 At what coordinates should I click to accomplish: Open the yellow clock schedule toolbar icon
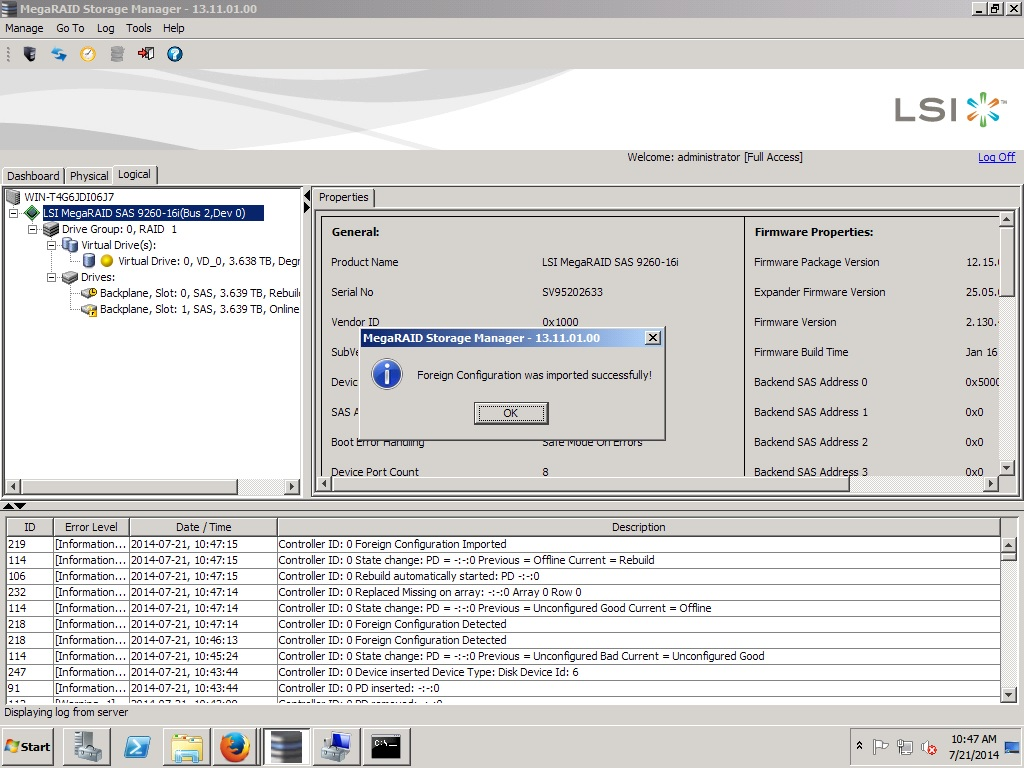click(88, 54)
